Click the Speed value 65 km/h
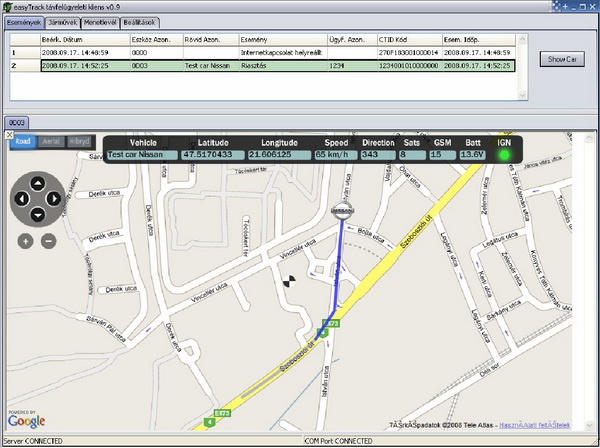This screenshot has width=600, height=448. point(336,155)
